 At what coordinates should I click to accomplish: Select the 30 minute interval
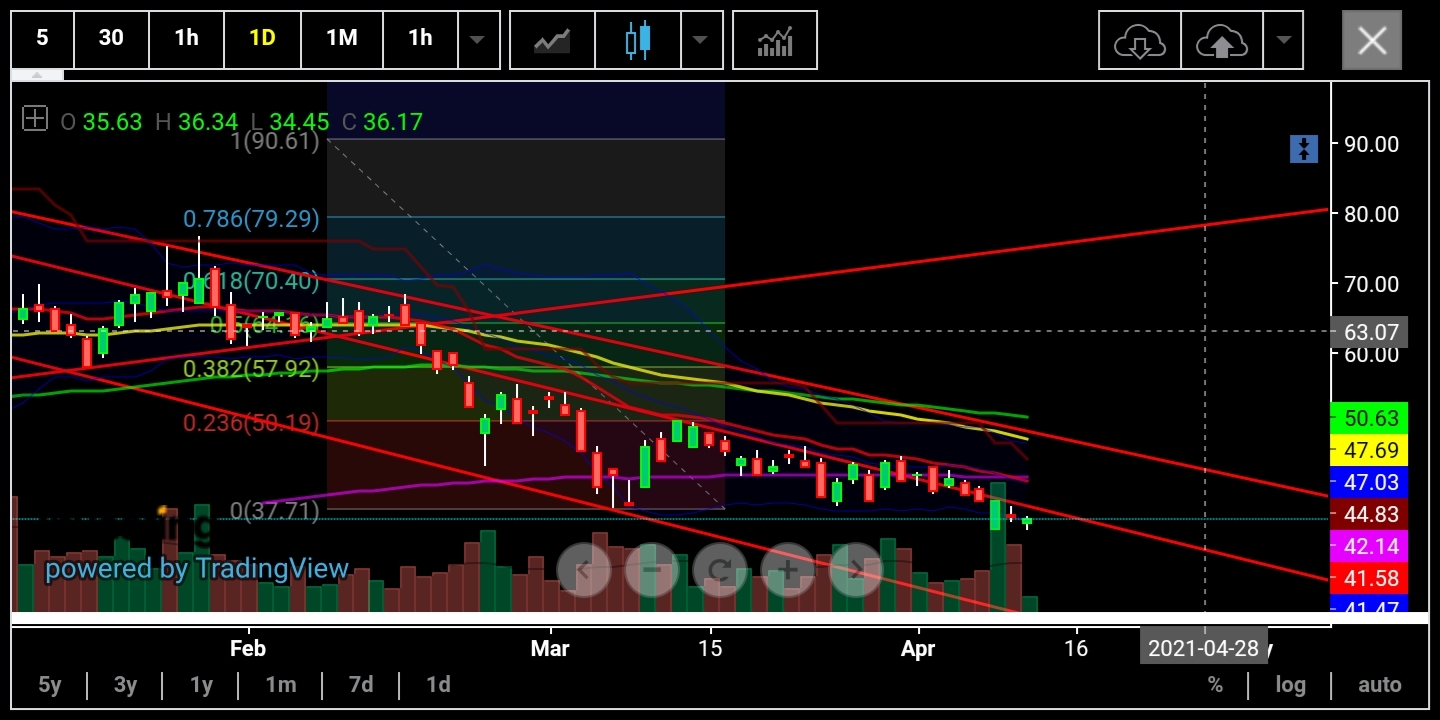point(111,38)
